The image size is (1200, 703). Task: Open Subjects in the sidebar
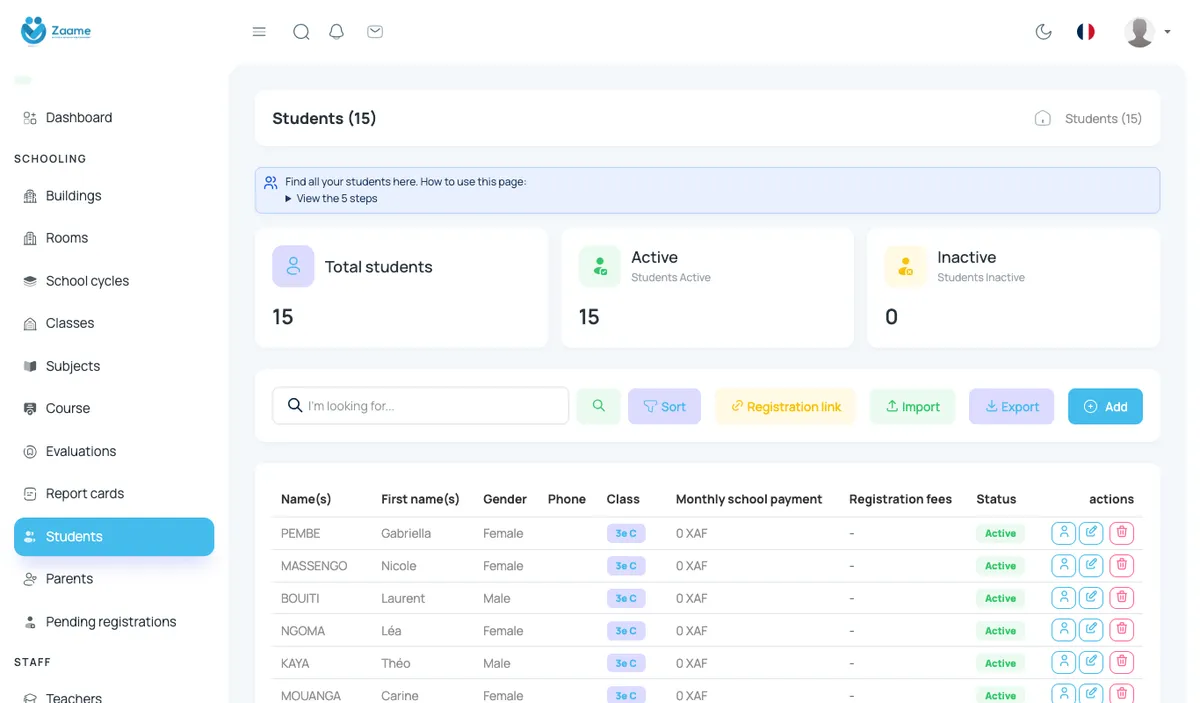pos(114,366)
